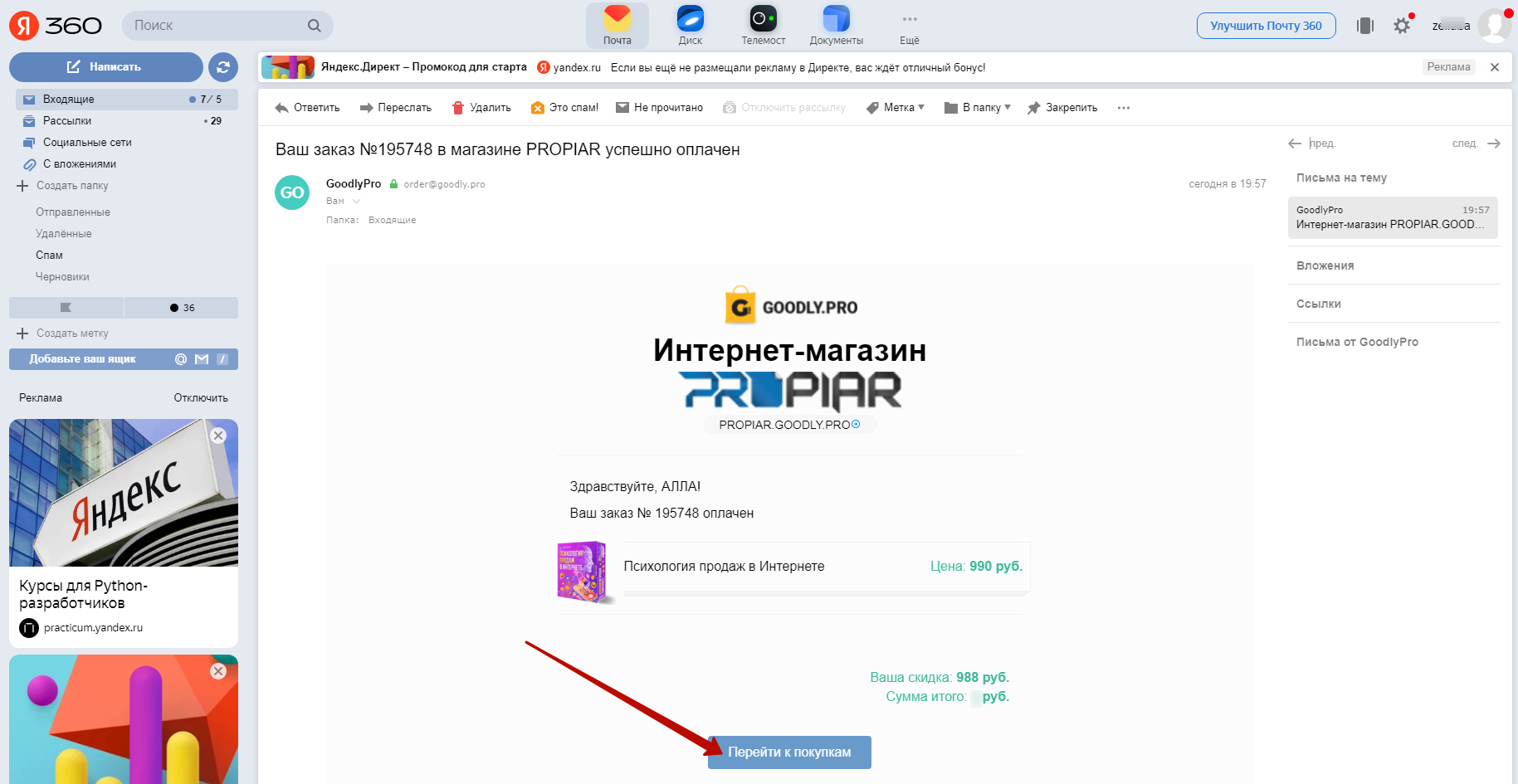Close the Yandex Python courses ad

tap(218, 436)
